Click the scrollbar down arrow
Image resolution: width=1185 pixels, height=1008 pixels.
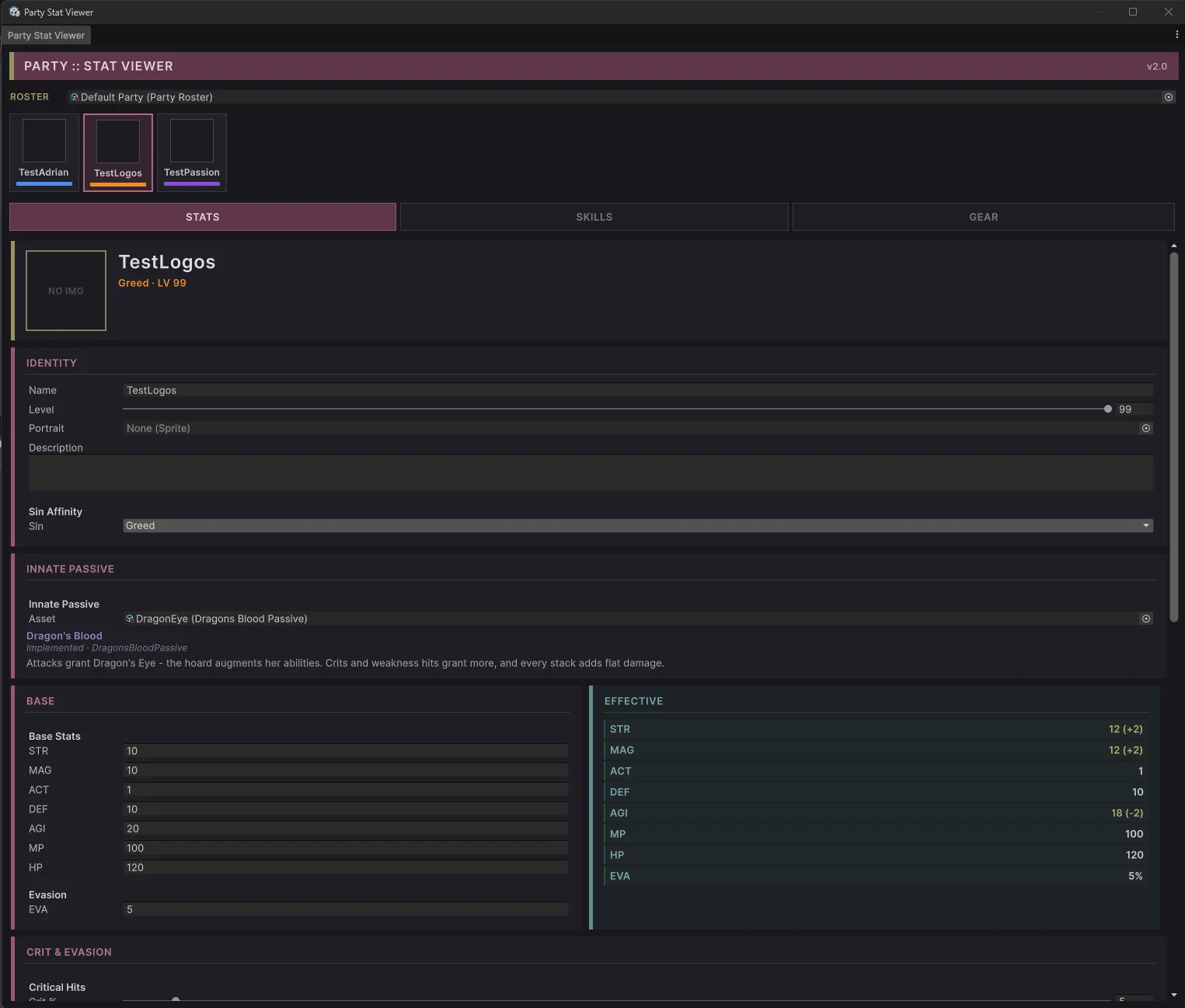1173,995
